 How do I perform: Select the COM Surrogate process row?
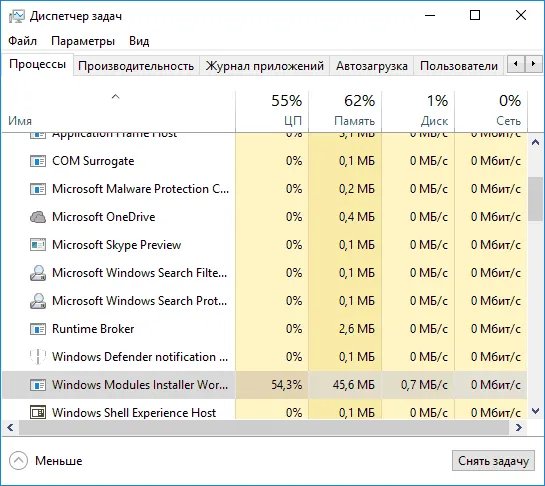tap(265, 161)
